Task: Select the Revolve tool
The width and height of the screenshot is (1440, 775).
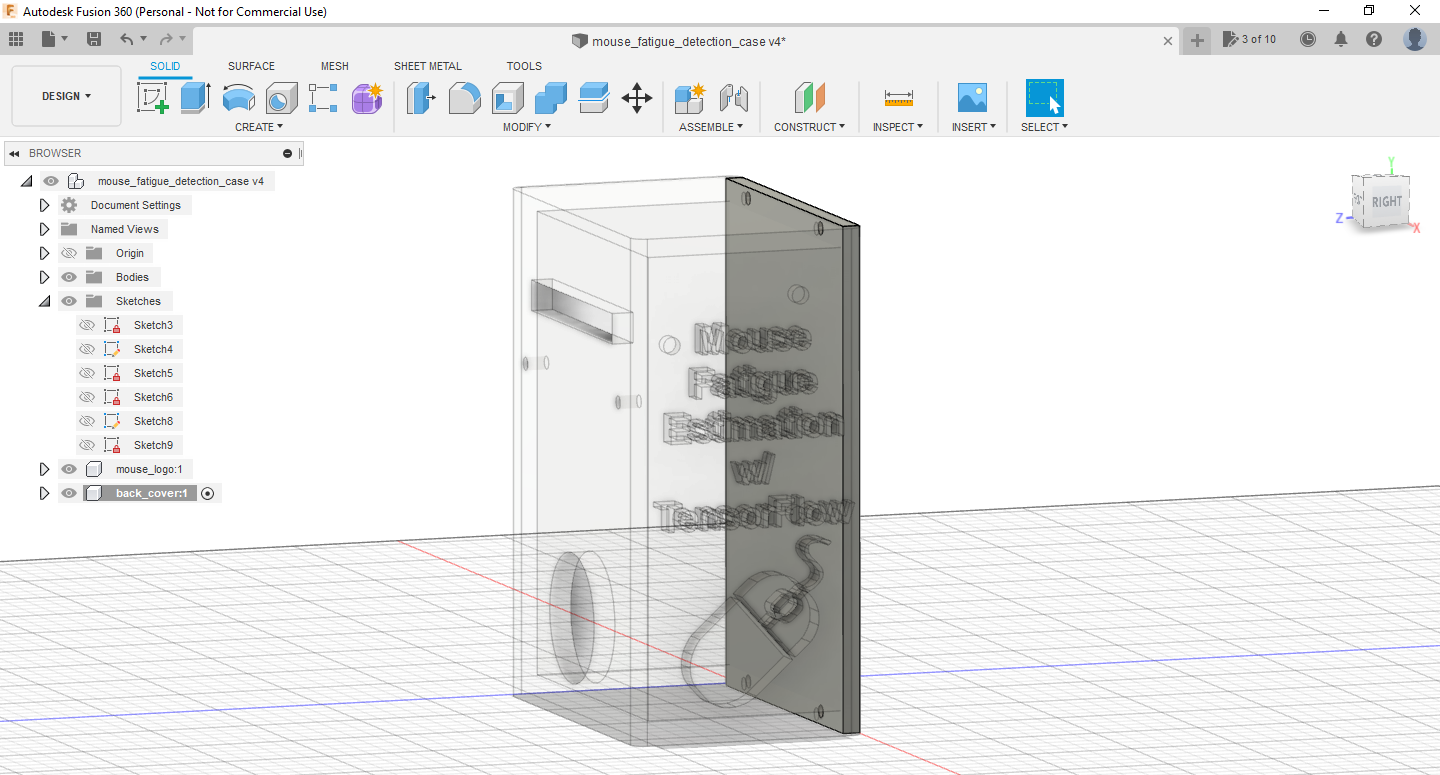Action: (x=239, y=98)
